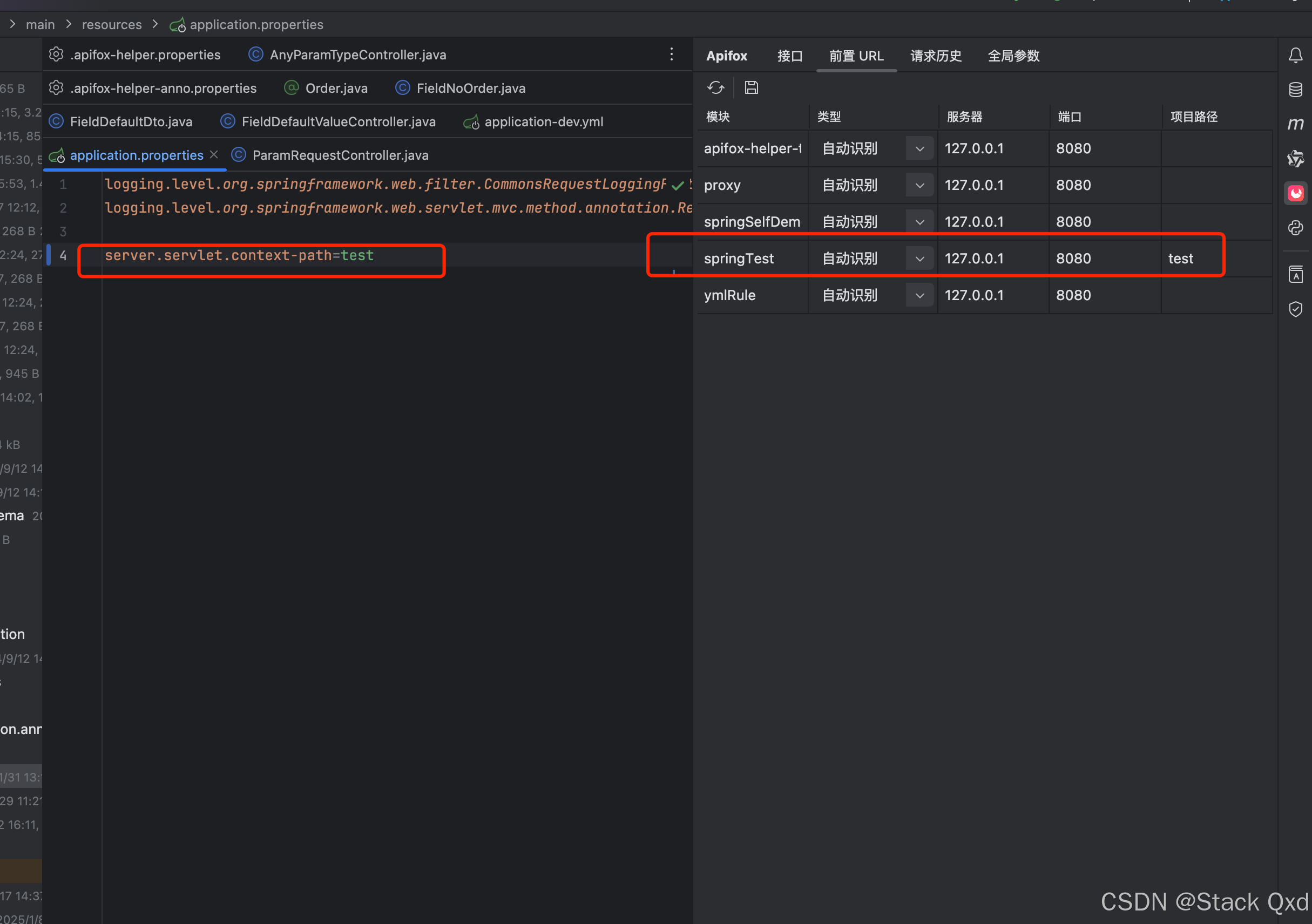Image resolution: width=1312 pixels, height=924 pixels.
Task: Expand type dropdown for proxy row
Action: [919, 186]
